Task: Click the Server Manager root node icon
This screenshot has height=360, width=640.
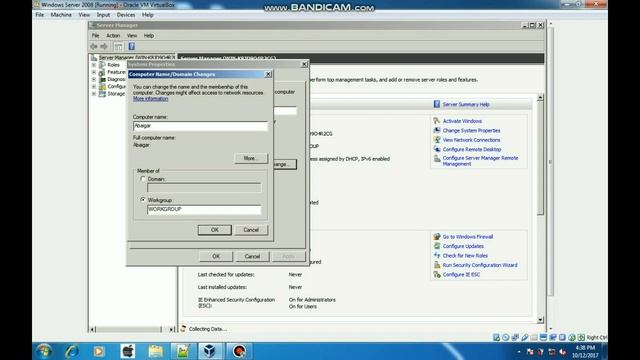Action: point(94,58)
